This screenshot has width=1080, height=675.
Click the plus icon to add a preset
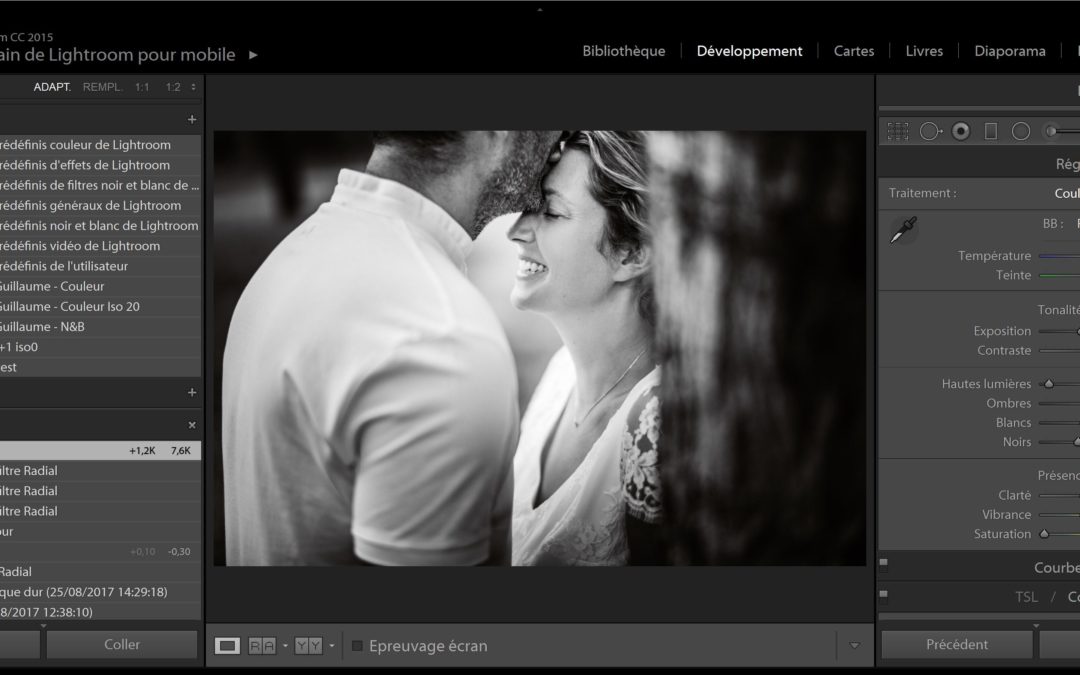coord(192,119)
